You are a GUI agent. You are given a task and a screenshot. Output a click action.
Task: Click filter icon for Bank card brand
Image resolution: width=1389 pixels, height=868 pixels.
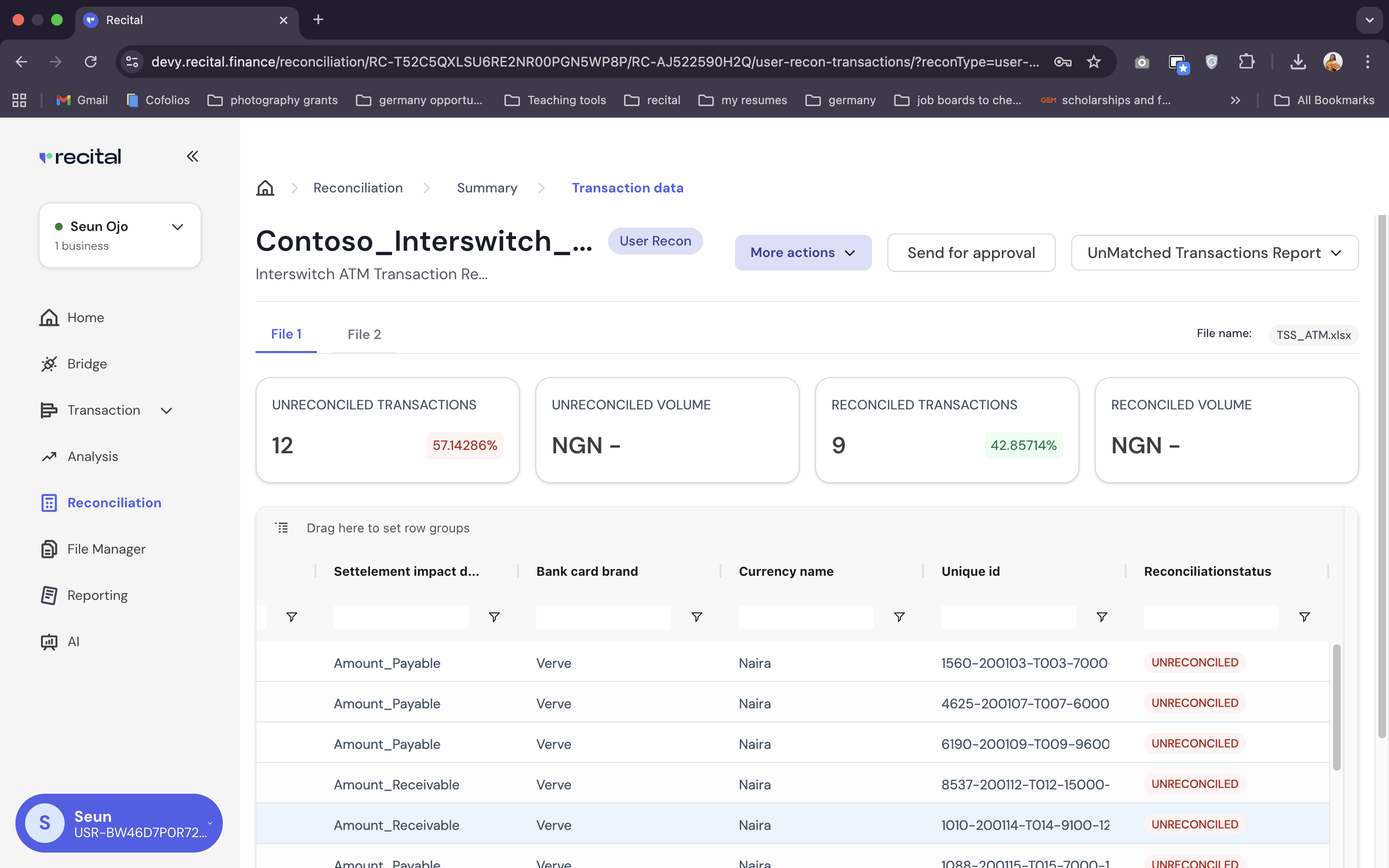tap(696, 617)
